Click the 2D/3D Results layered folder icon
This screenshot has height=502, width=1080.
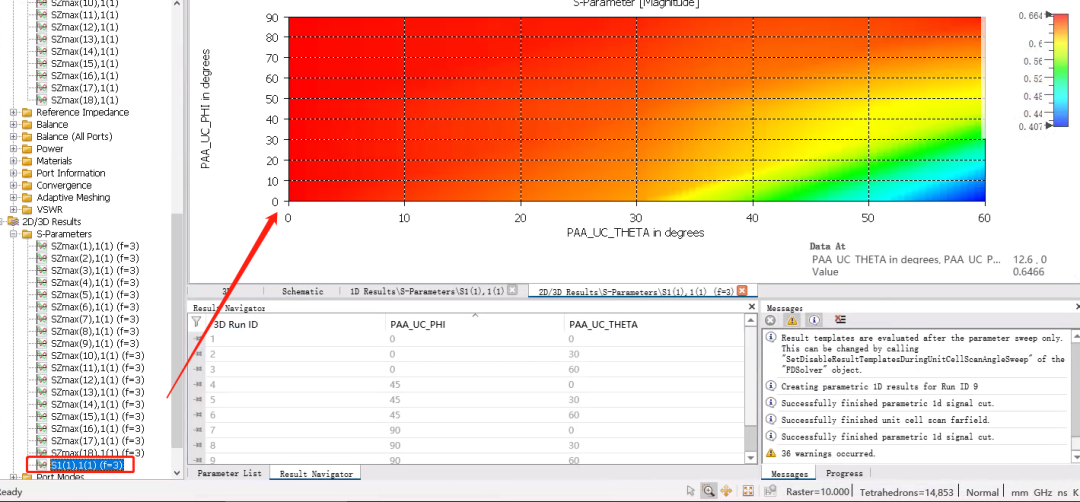(12, 222)
